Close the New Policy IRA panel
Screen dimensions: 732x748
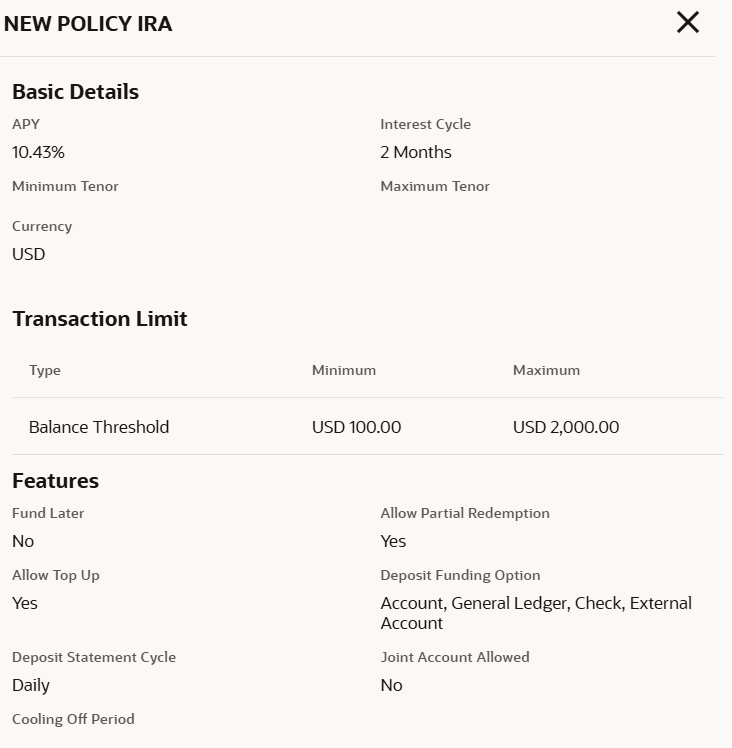pos(688,23)
